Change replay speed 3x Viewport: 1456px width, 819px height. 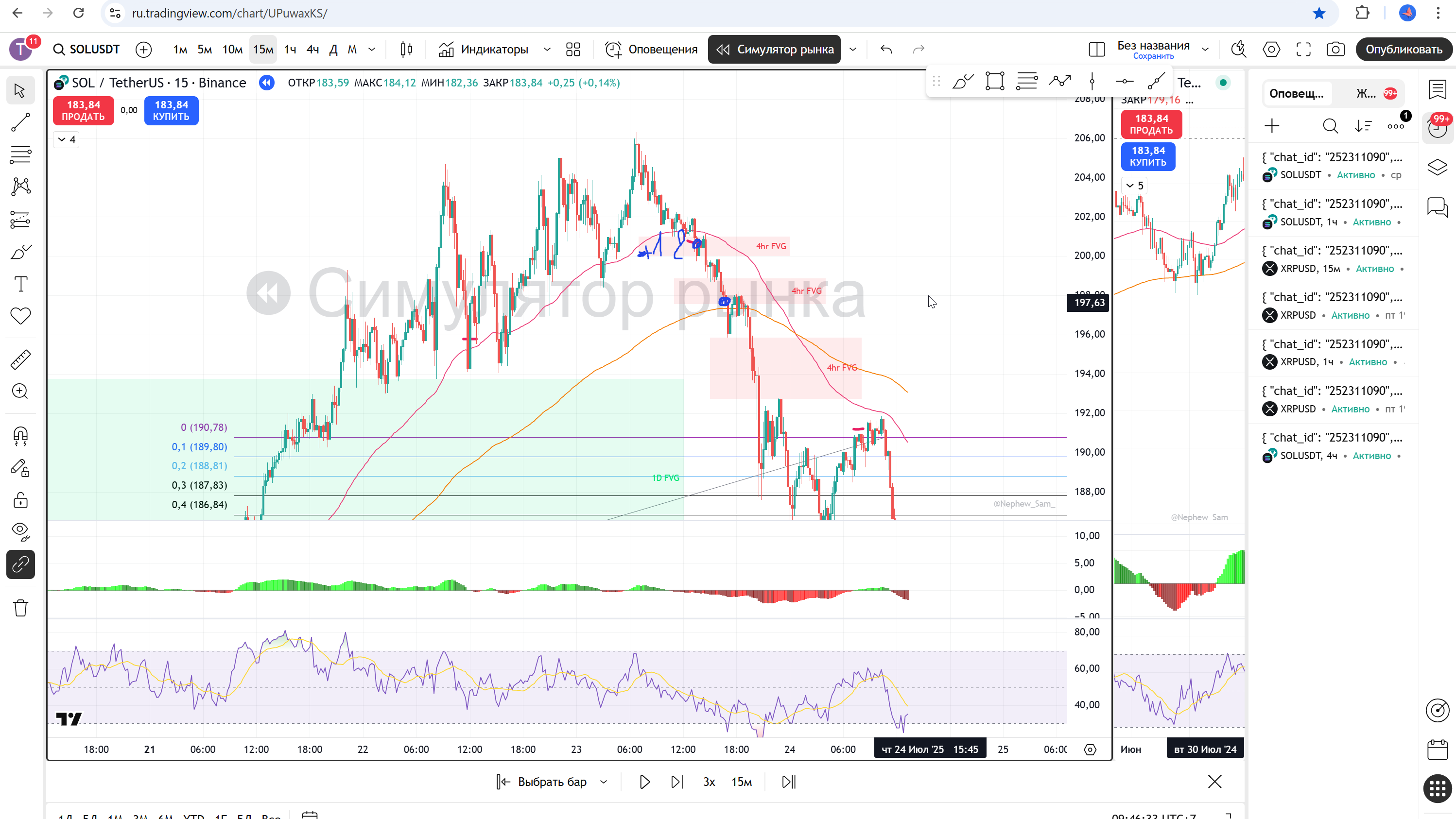(x=709, y=782)
